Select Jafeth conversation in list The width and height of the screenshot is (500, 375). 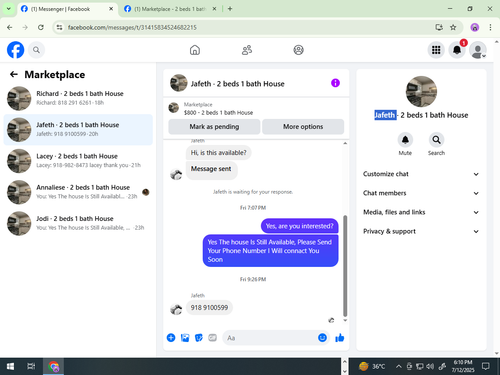click(78, 130)
